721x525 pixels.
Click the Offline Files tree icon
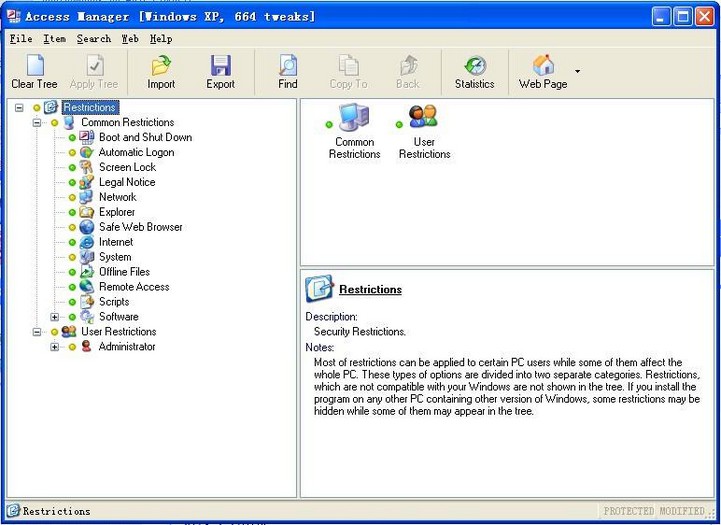pos(86,272)
